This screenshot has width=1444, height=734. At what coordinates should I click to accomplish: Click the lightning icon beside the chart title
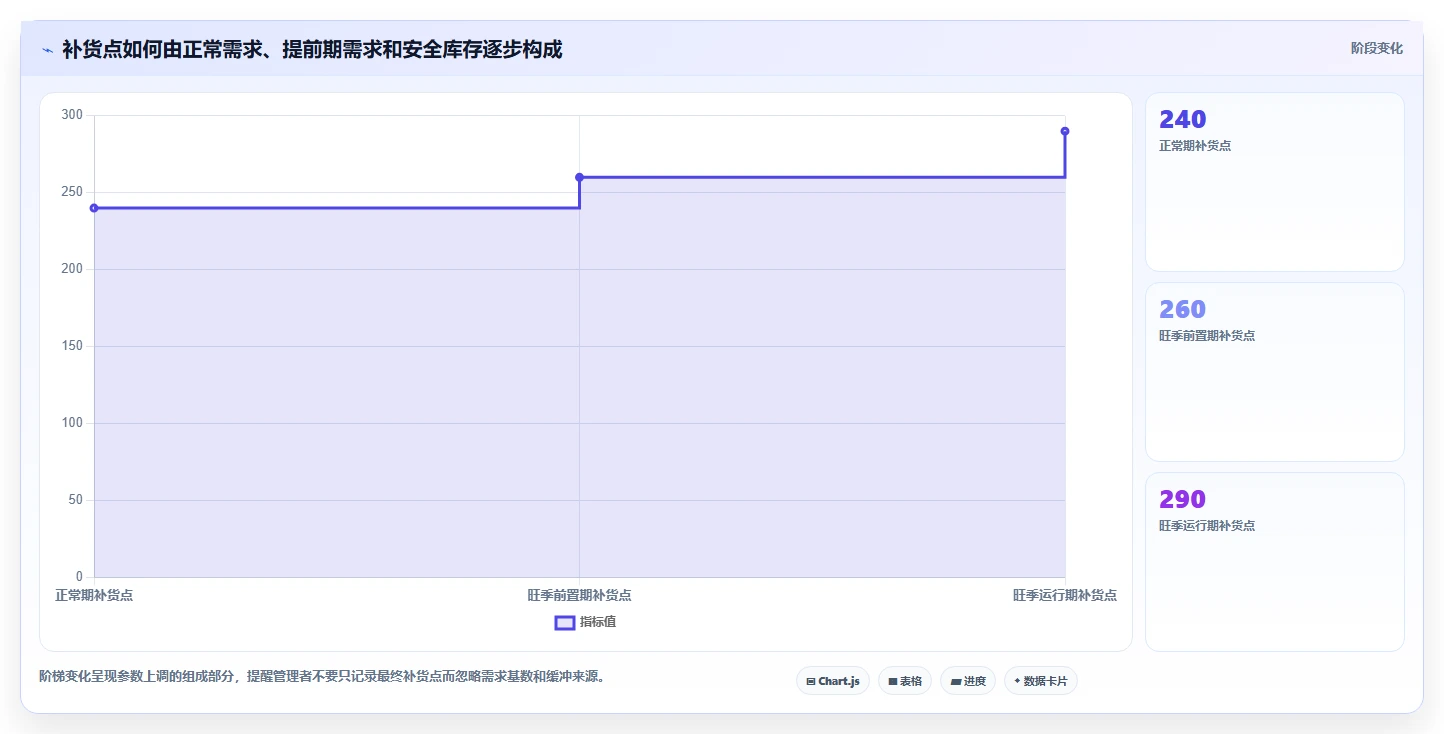(x=47, y=50)
